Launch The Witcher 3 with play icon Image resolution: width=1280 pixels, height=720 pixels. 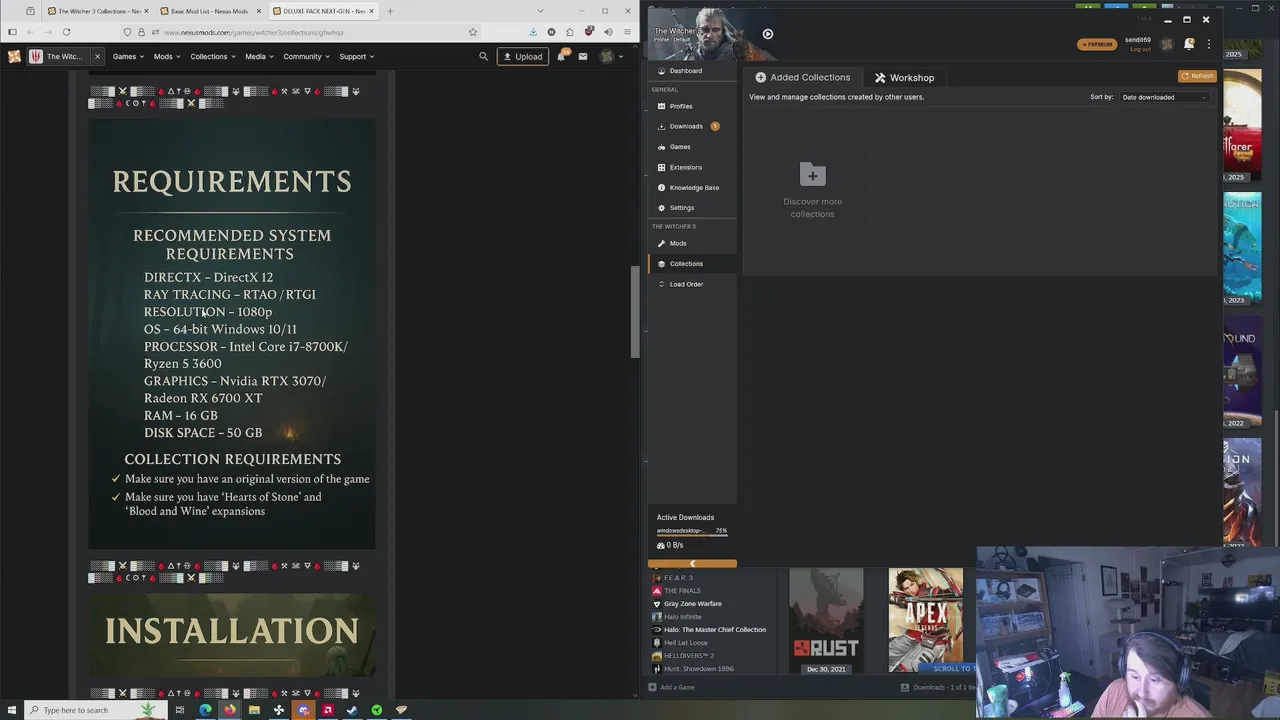767,34
